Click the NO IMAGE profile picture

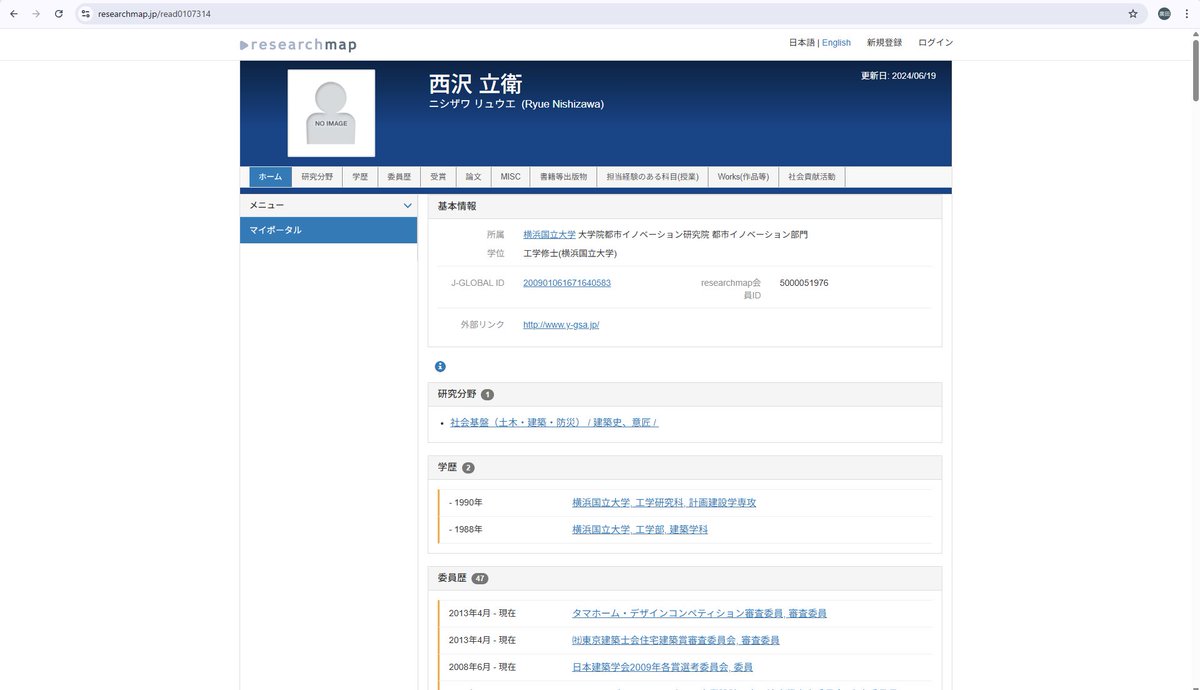pos(331,113)
